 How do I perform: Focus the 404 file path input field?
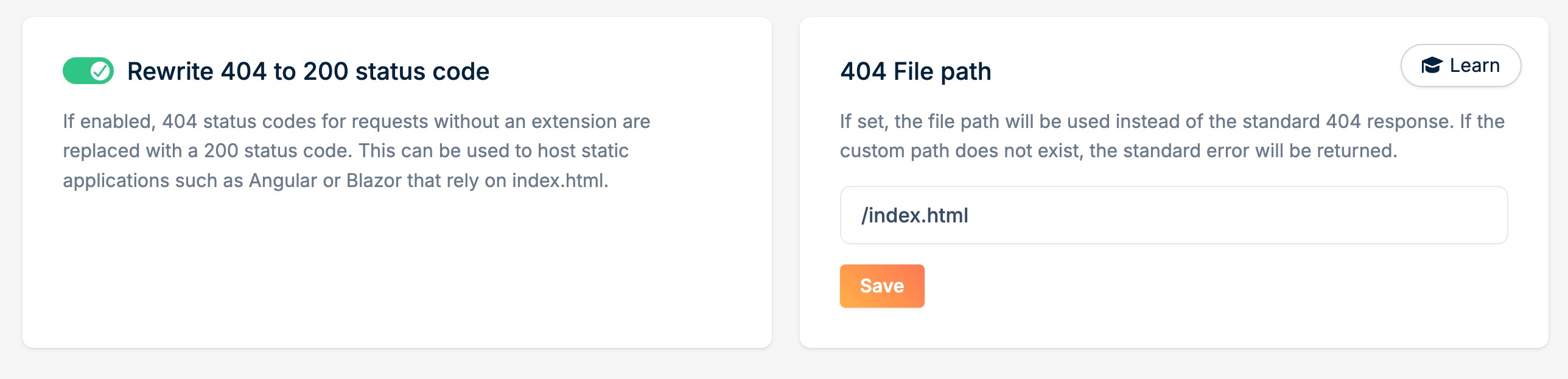[1173, 215]
